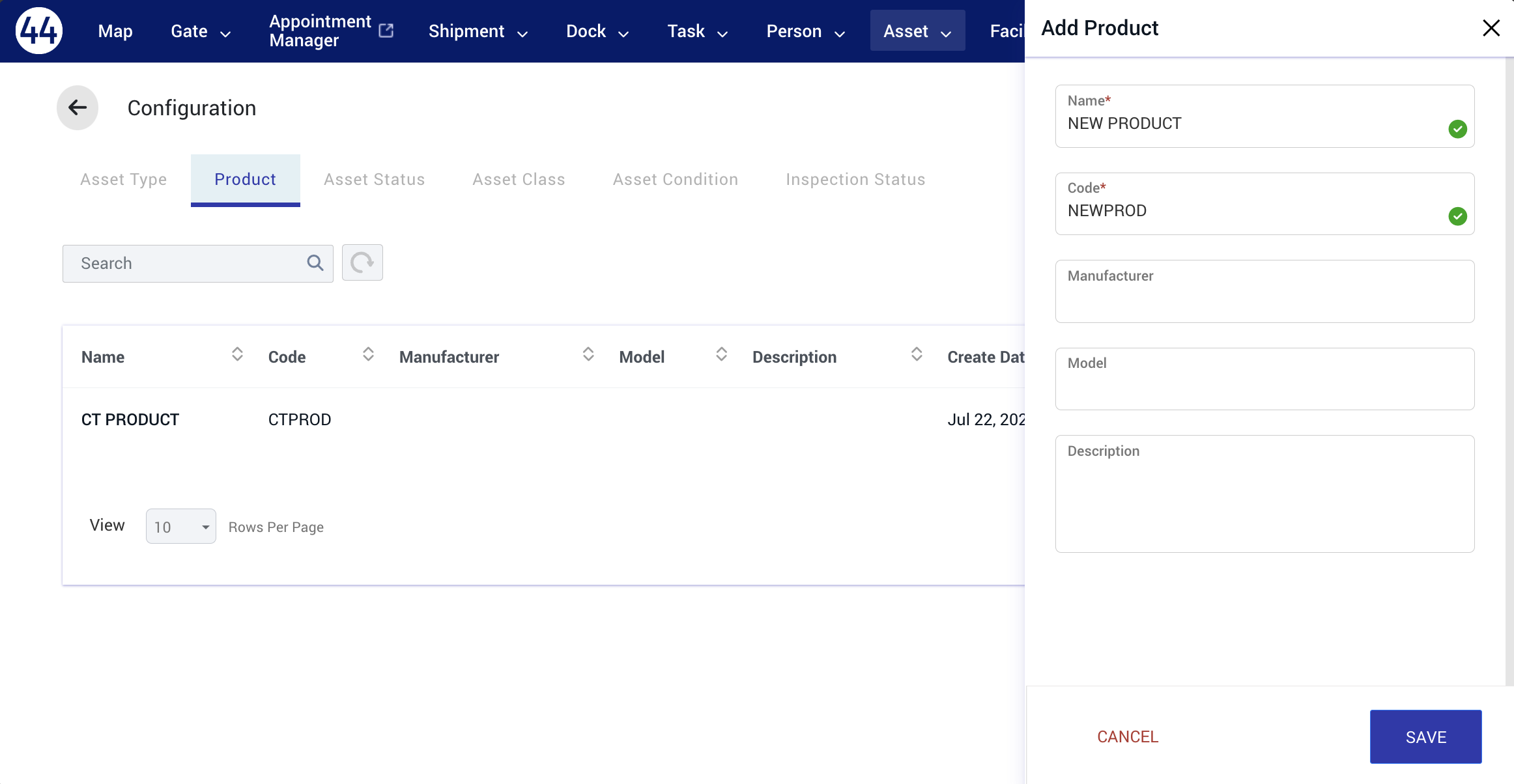Click the Code field with NEWPROD

[x=1264, y=204]
